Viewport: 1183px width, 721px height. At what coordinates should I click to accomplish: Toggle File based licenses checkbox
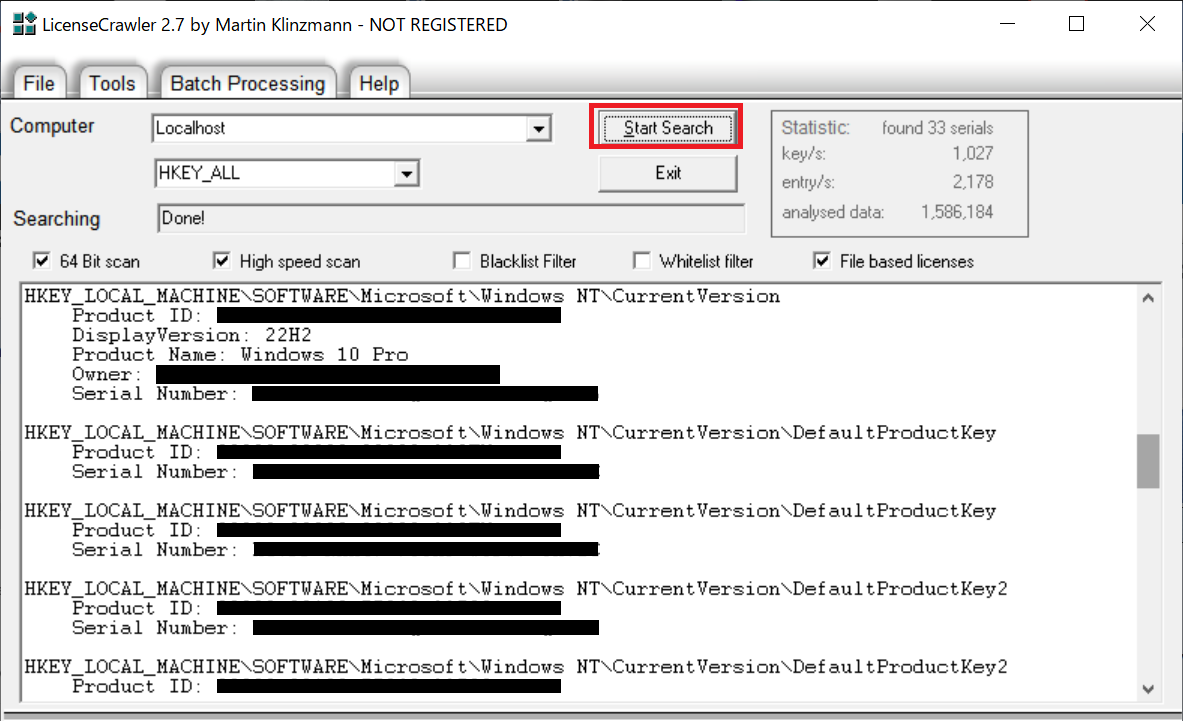[x=822, y=261]
